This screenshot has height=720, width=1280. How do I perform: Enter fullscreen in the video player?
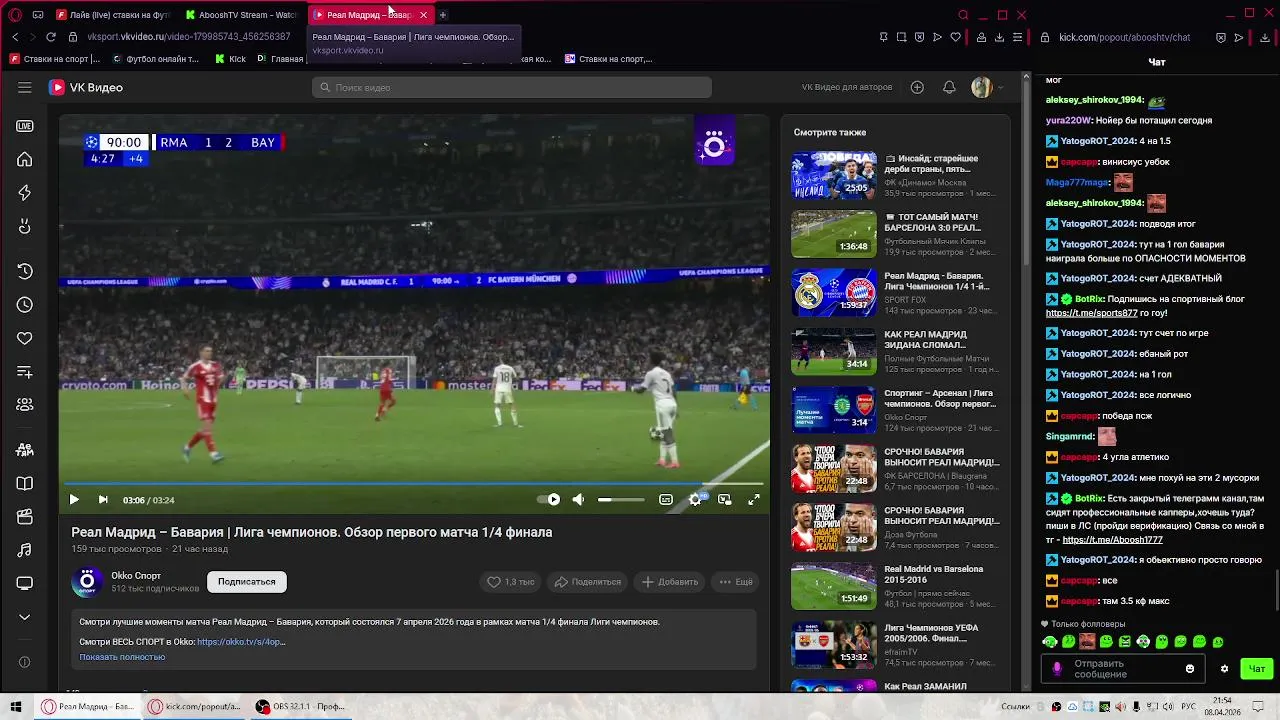pos(754,499)
